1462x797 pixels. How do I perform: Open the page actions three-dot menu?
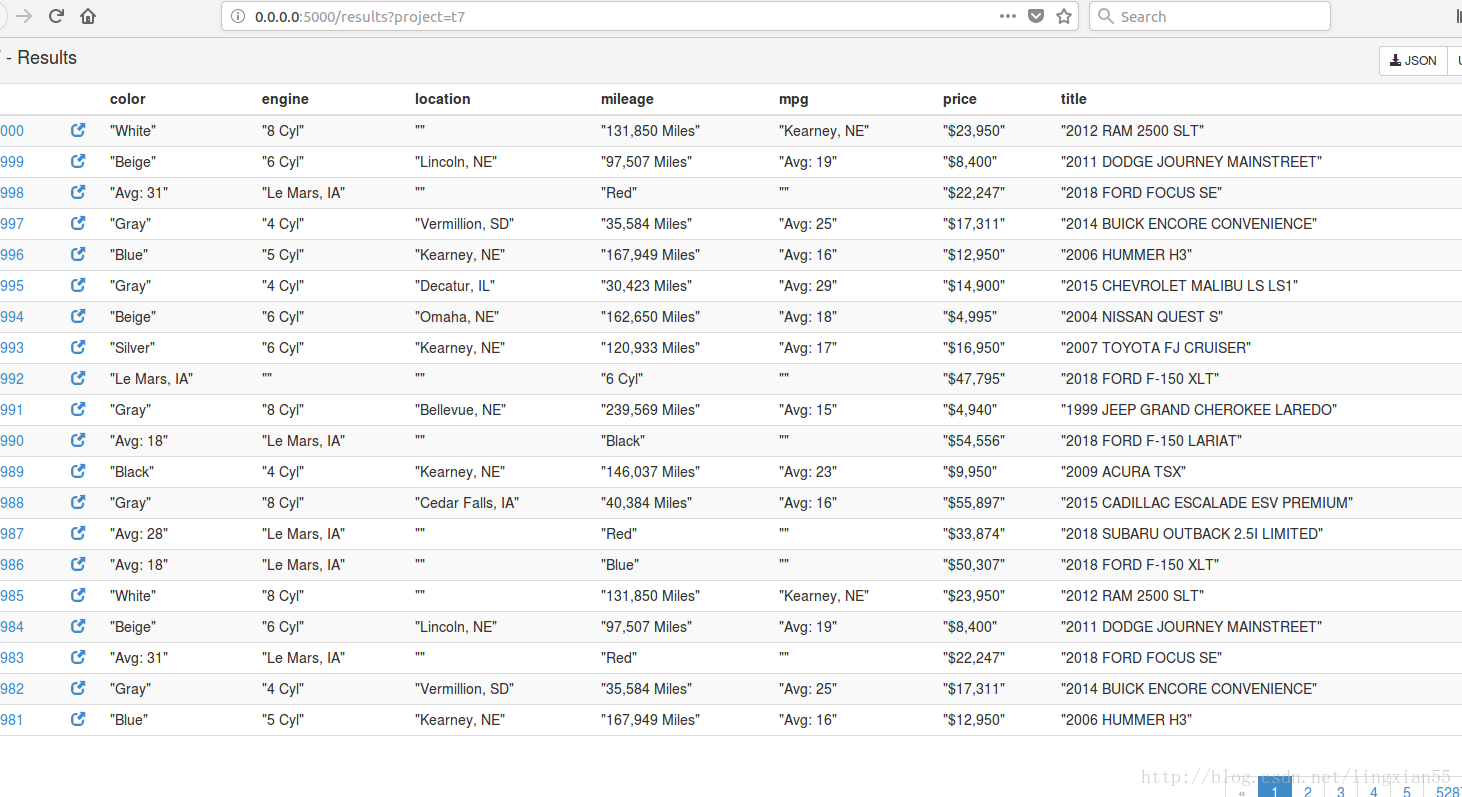pyautogui.click(x=1008, y=16)
